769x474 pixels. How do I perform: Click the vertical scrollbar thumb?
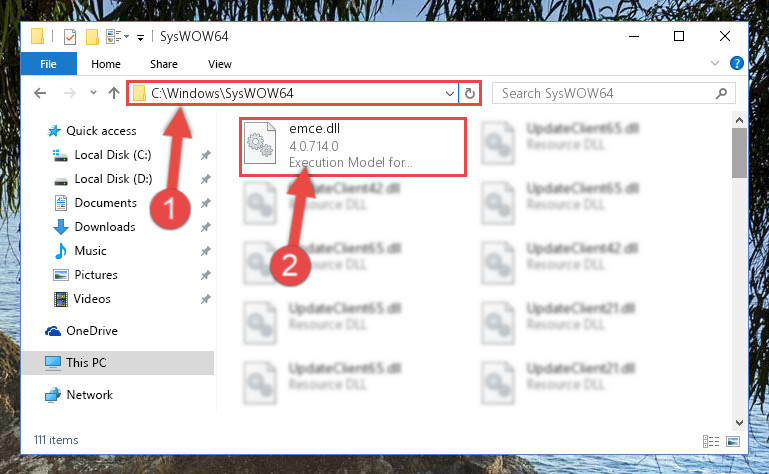(739, 153)
